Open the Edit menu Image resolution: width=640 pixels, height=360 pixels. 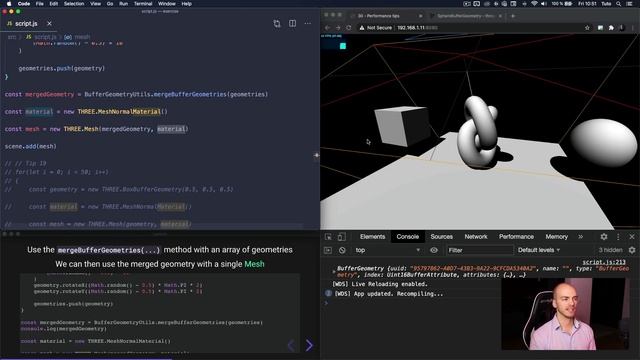click(x=53, y=4)
